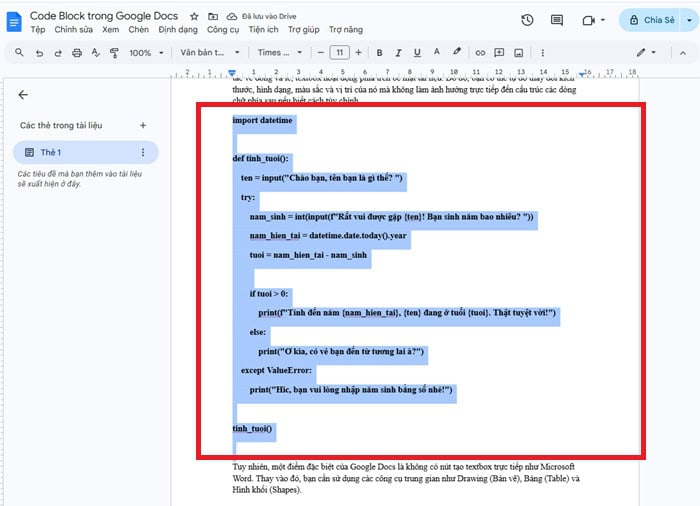Redo the last action
The image size is (700, 506).
click(x=58, y=53)
